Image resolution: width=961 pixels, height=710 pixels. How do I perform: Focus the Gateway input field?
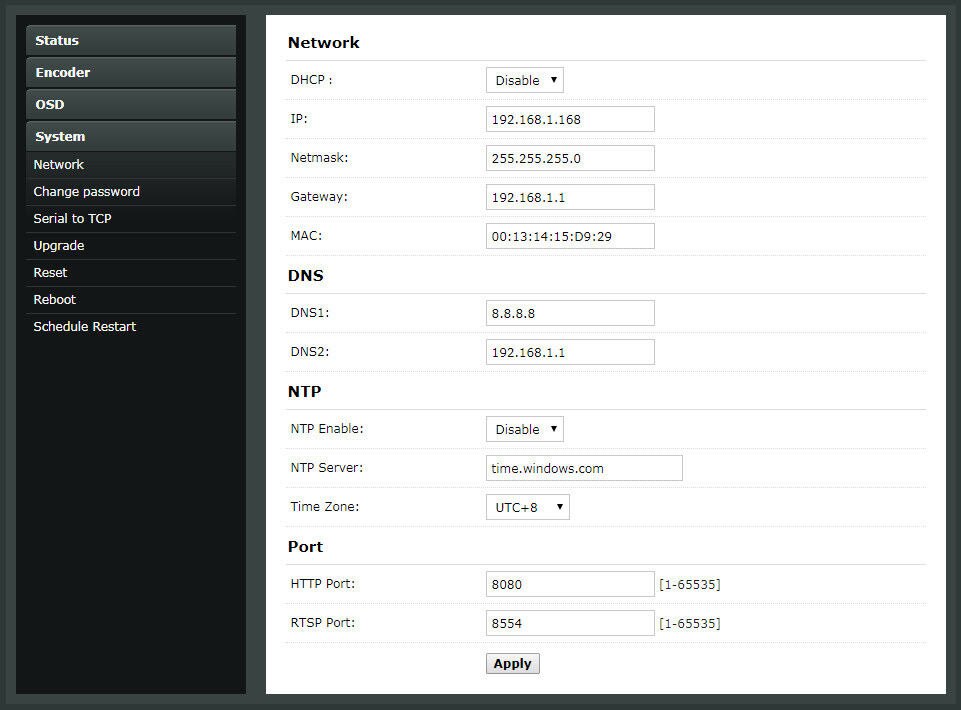[570, 197]
